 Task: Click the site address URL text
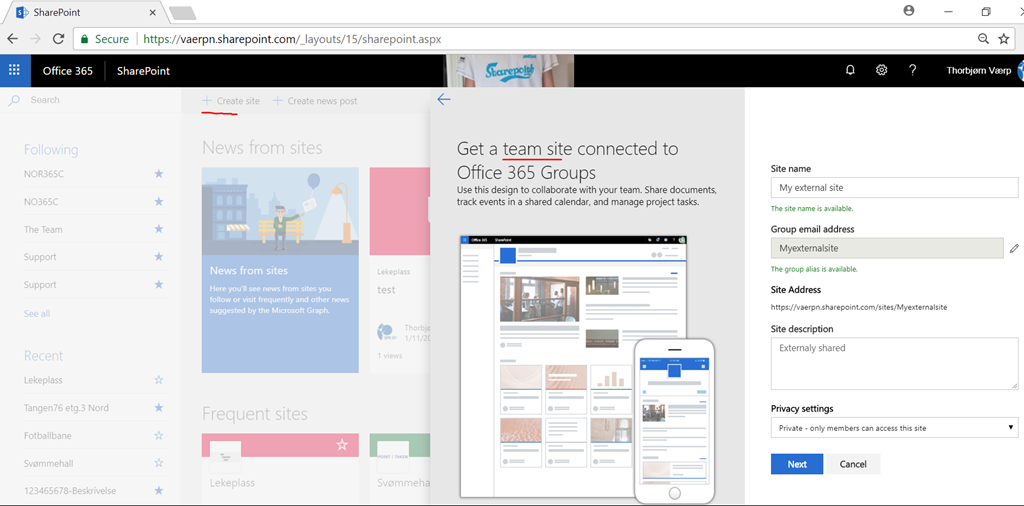click(x=859, y=306)
